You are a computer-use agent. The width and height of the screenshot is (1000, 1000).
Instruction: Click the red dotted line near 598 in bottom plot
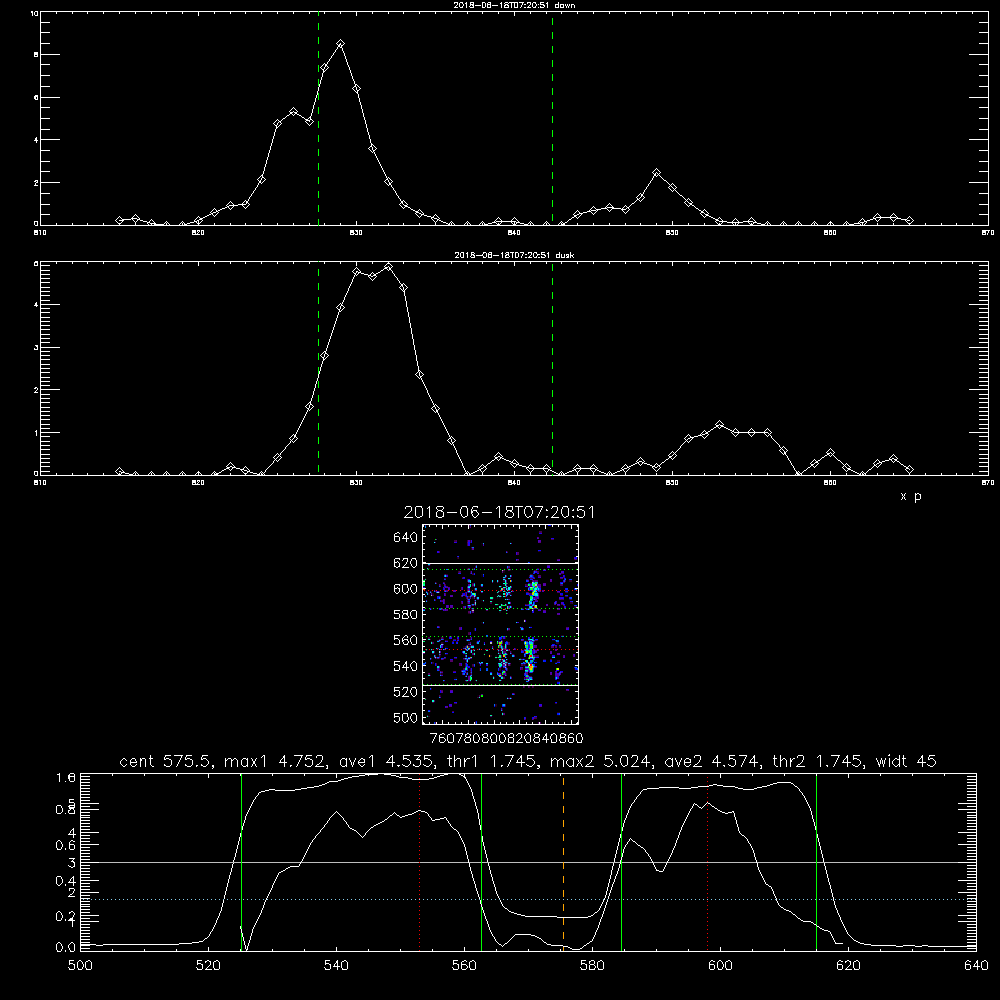point(707,861)
